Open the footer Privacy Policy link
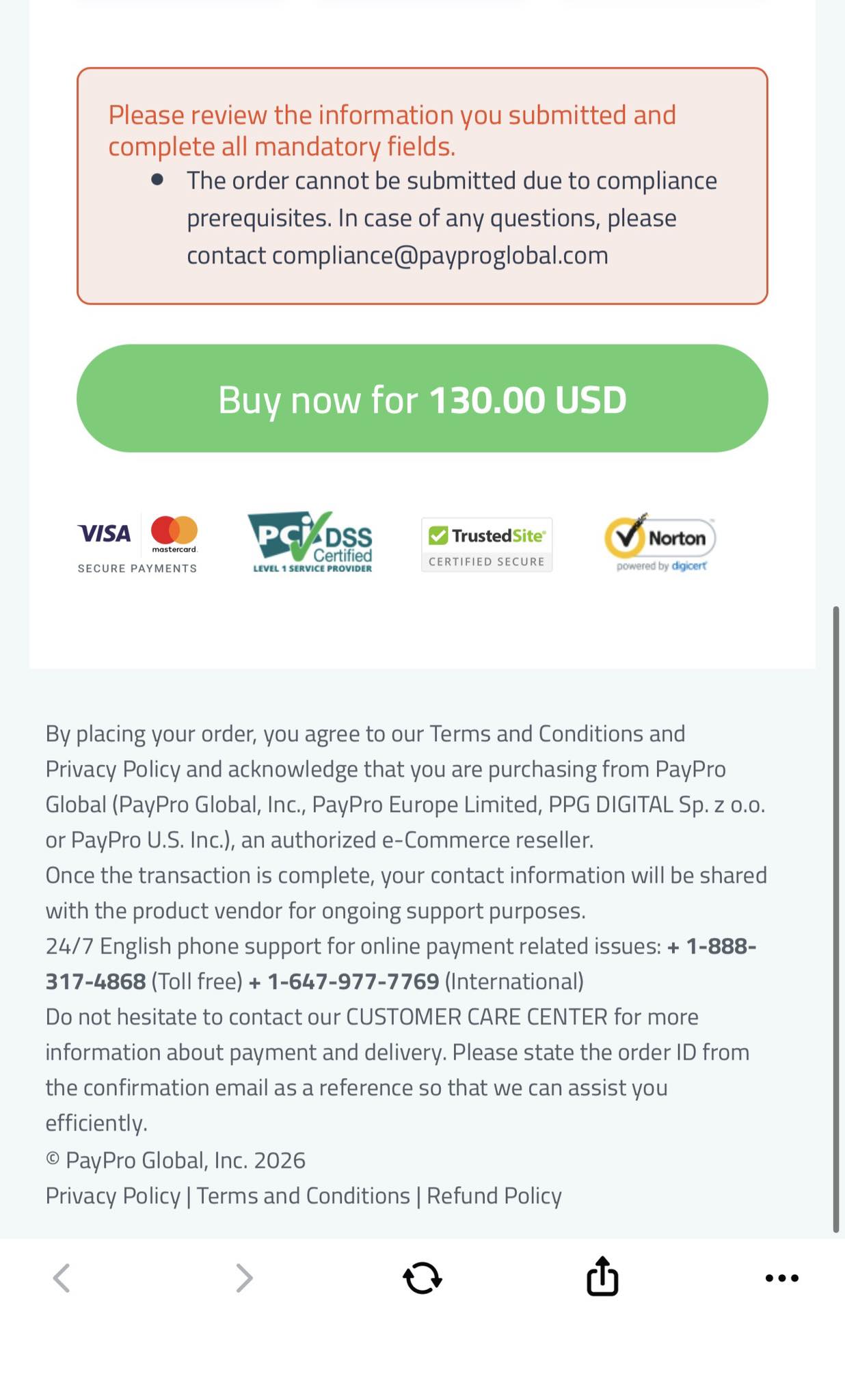 tap(113, 1196)
